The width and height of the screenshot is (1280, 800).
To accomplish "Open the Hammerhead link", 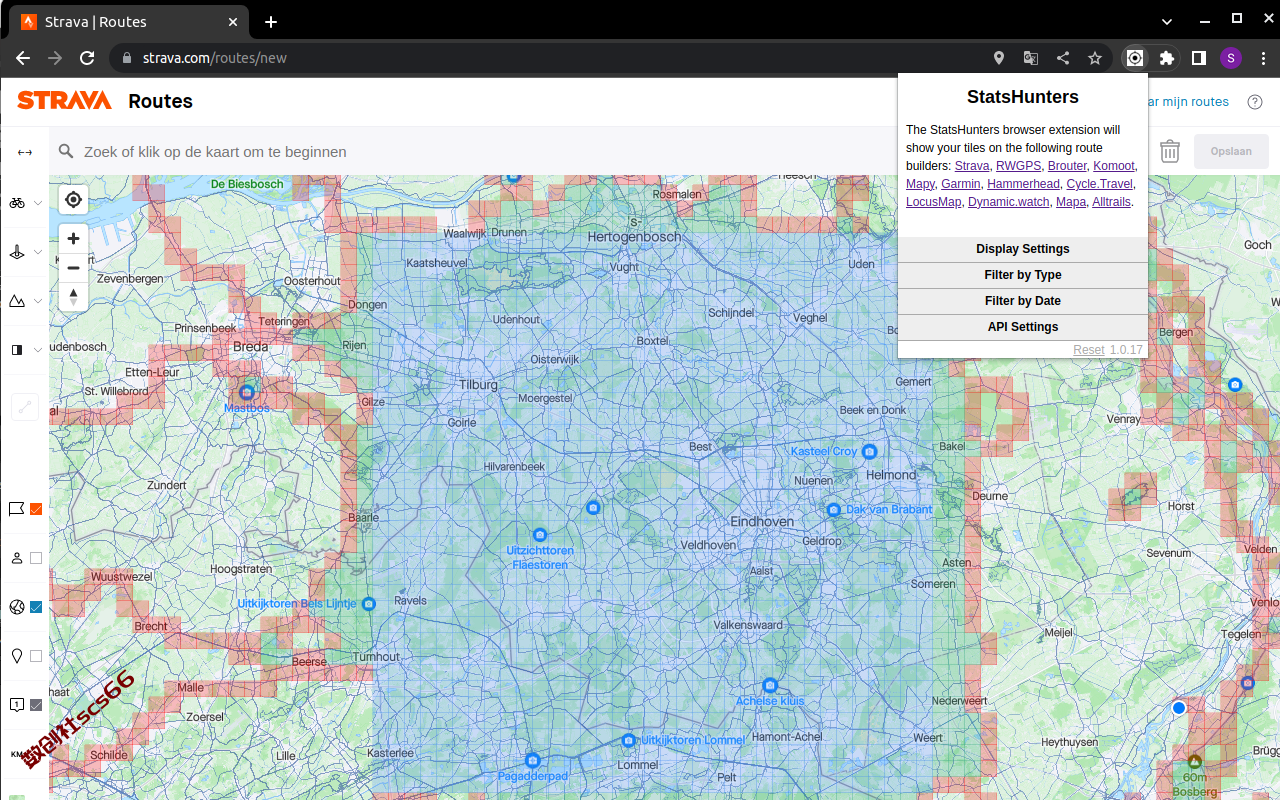I will tap(1023, 184).
